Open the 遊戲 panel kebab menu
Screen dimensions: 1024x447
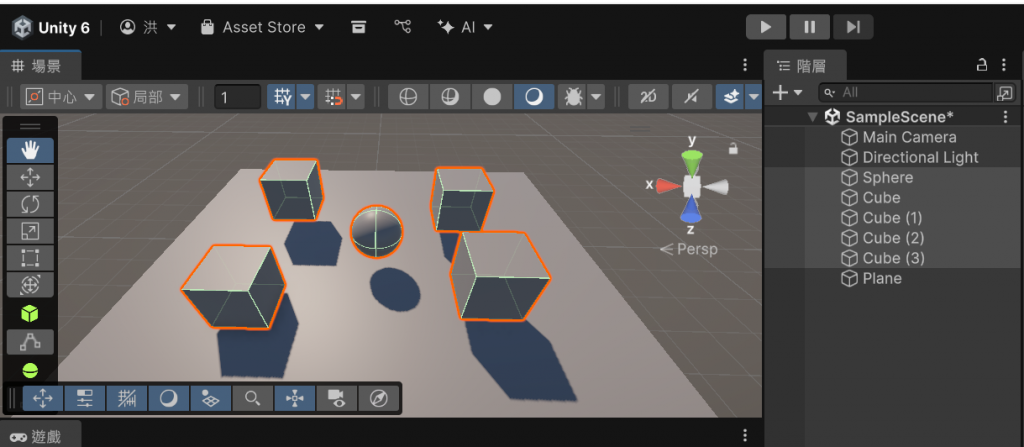click(745, 435)
